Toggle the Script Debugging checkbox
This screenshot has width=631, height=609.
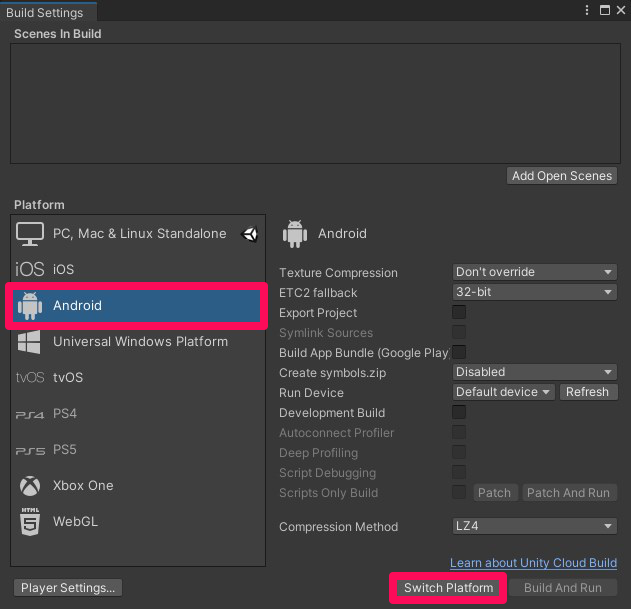point(459,472)
